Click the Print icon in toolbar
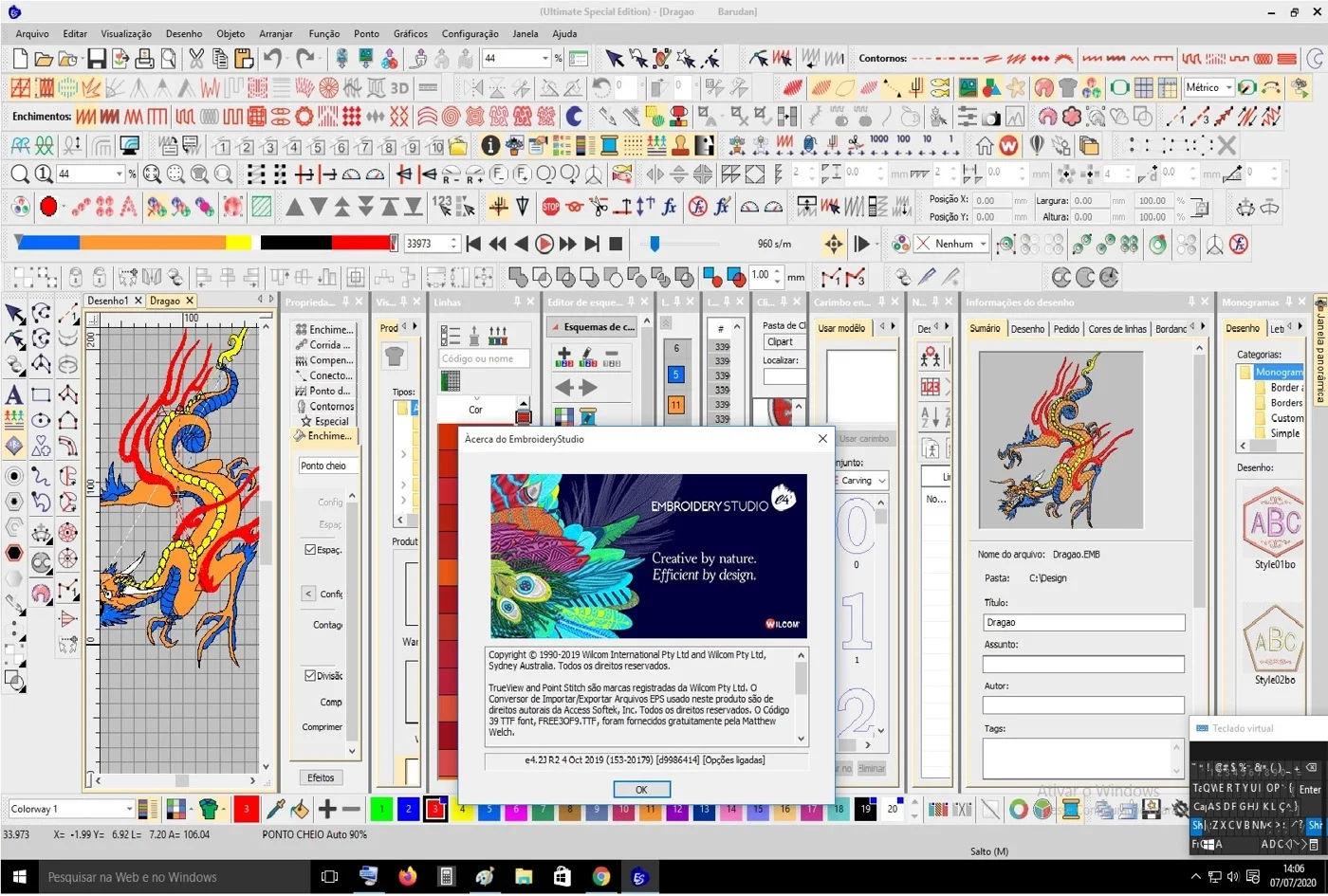The image size is (1328, 896). [x=144, y=59]
